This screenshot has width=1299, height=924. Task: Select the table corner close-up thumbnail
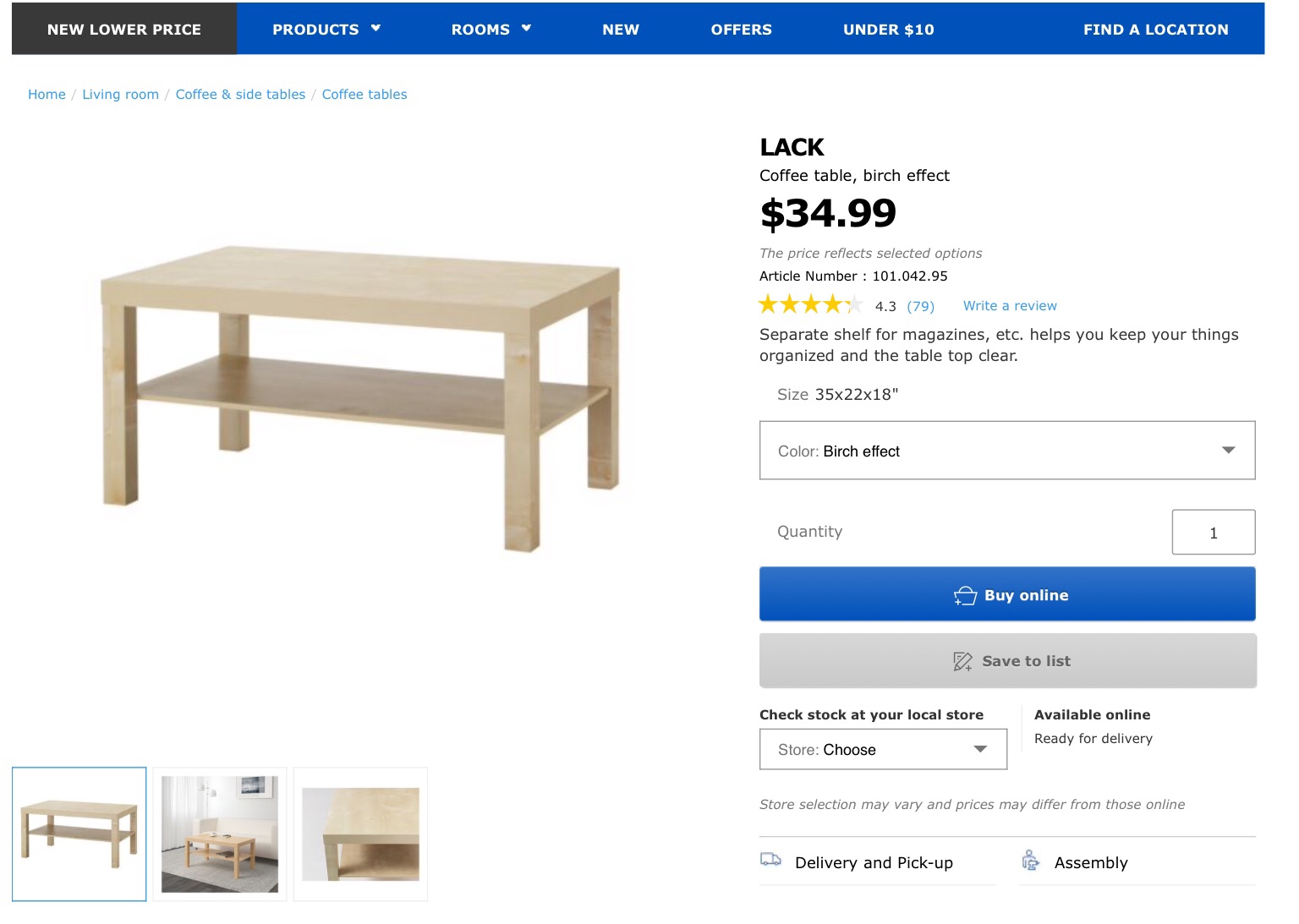pyautogui.click(x=360, y=834)
